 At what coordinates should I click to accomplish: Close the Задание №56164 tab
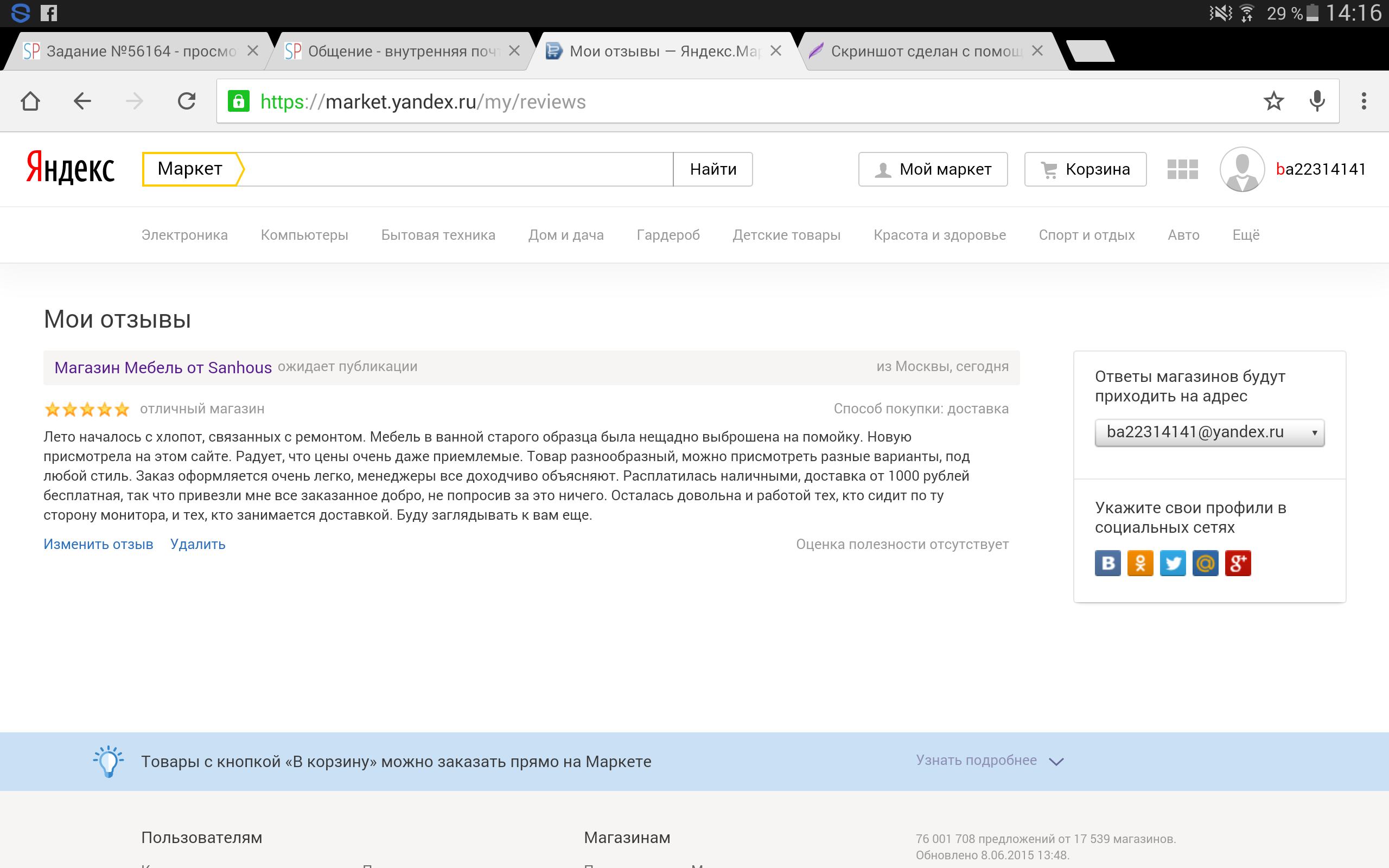(x=252, y=50)
